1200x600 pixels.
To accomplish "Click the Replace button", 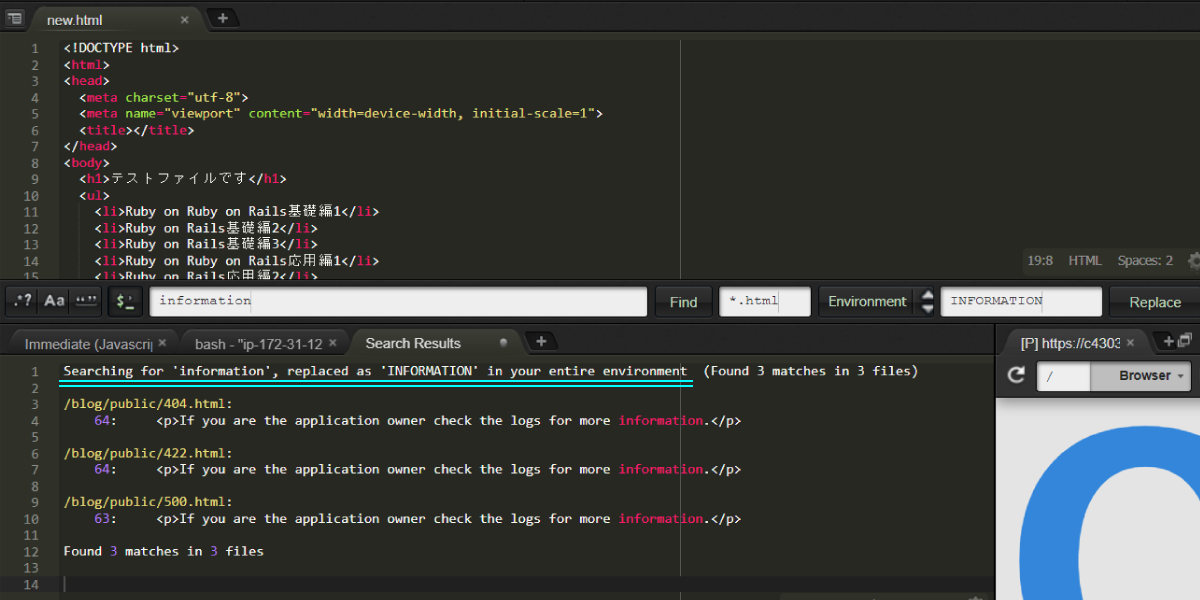I will point(1155,302).
